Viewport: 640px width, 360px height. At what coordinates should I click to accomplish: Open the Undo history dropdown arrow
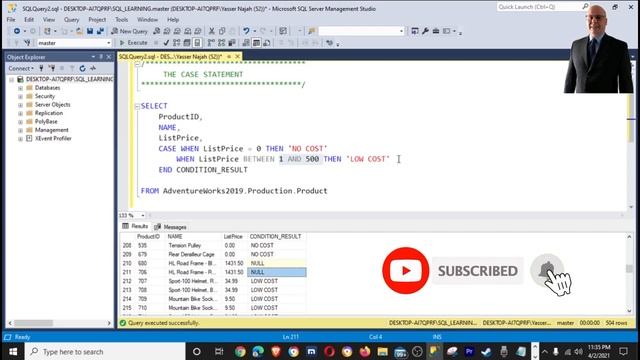[254, 31]
